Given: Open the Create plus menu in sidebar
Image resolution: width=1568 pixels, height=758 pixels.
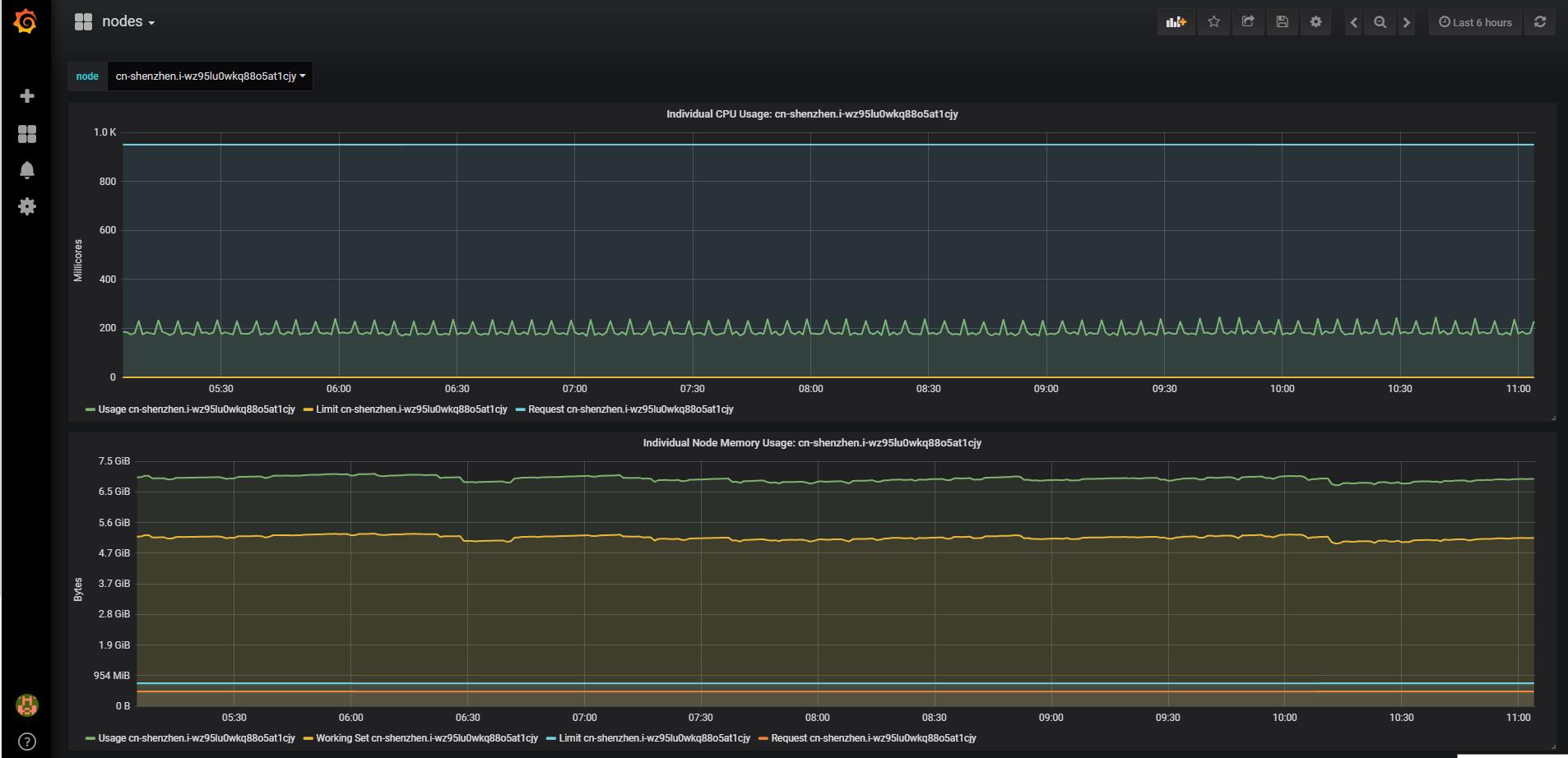Looking at the screenshot, I should [27, 96].
